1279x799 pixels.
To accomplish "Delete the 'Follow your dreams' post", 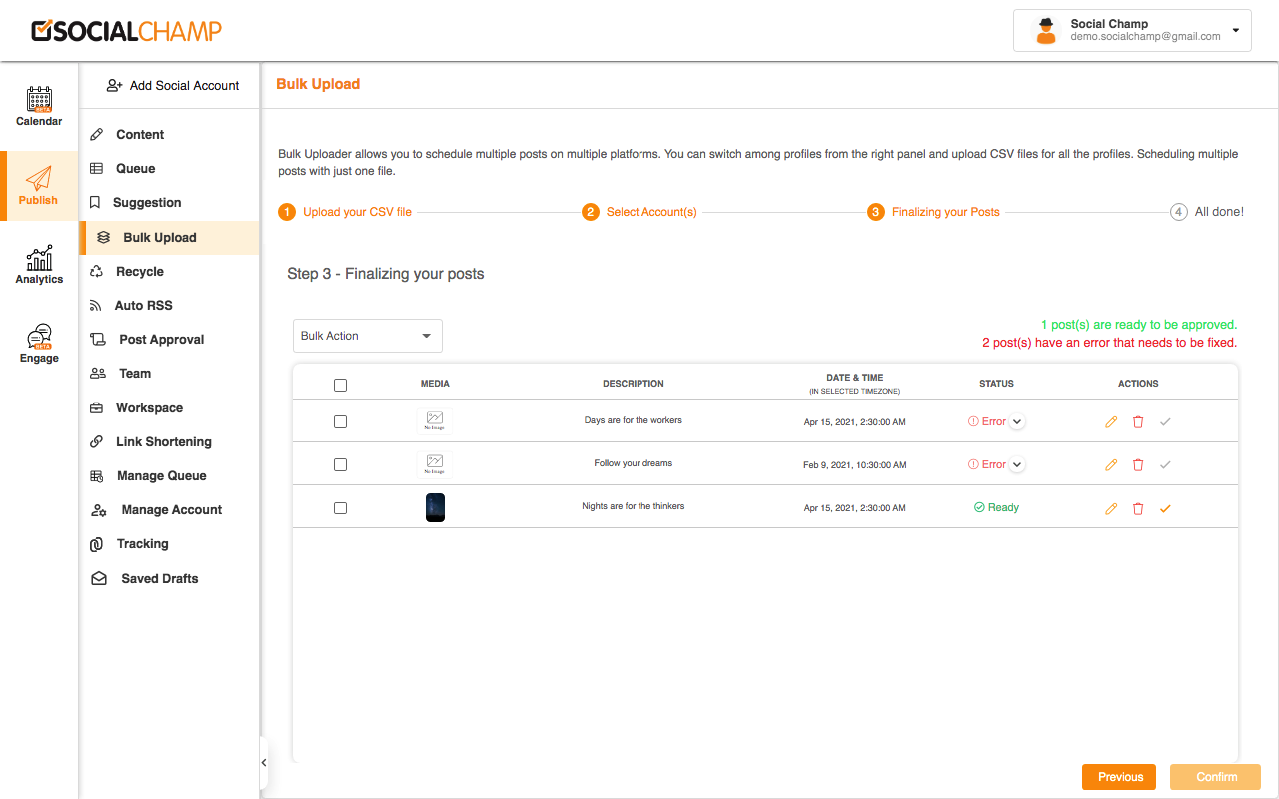I will pyautogui.click(x=1138, y=465).
